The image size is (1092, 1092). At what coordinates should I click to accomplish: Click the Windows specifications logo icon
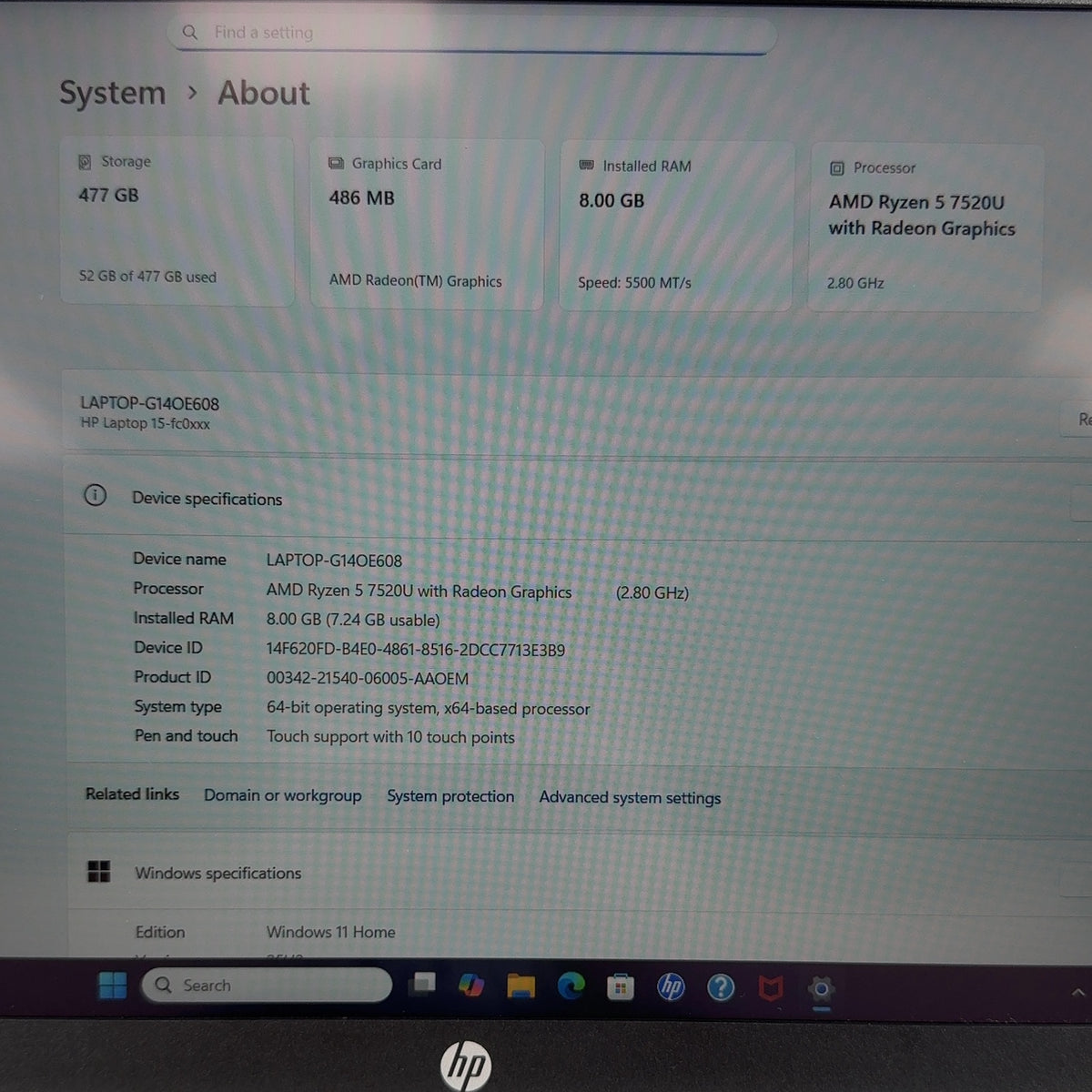[98, 872]
